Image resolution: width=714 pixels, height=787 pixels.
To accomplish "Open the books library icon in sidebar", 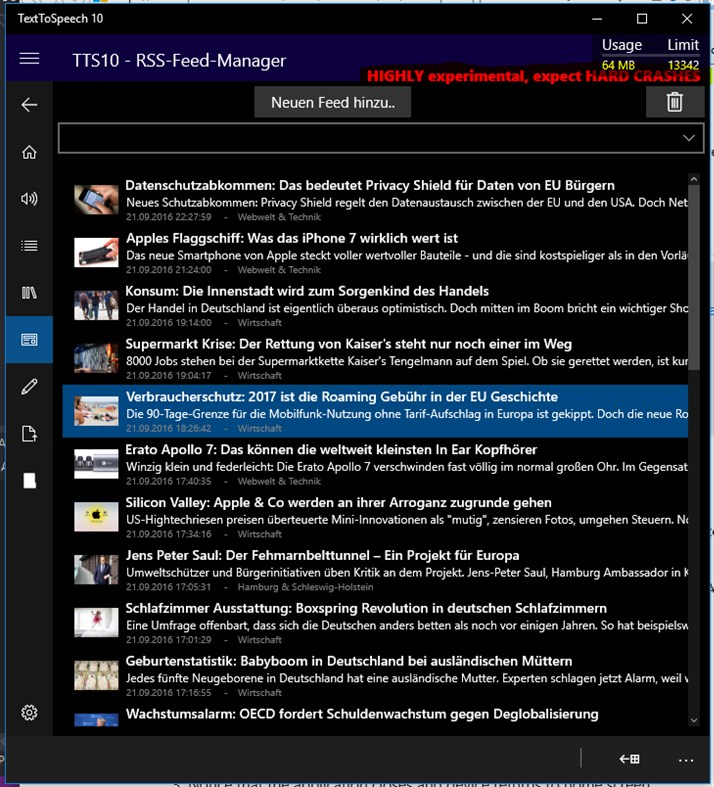I will [x=29, y=293].
